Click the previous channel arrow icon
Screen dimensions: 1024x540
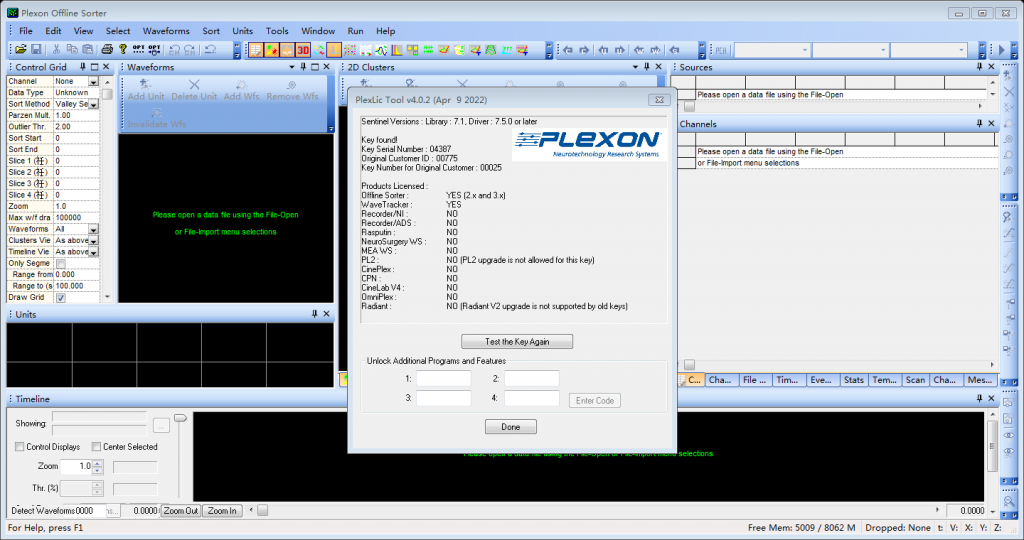coord(568,50)
